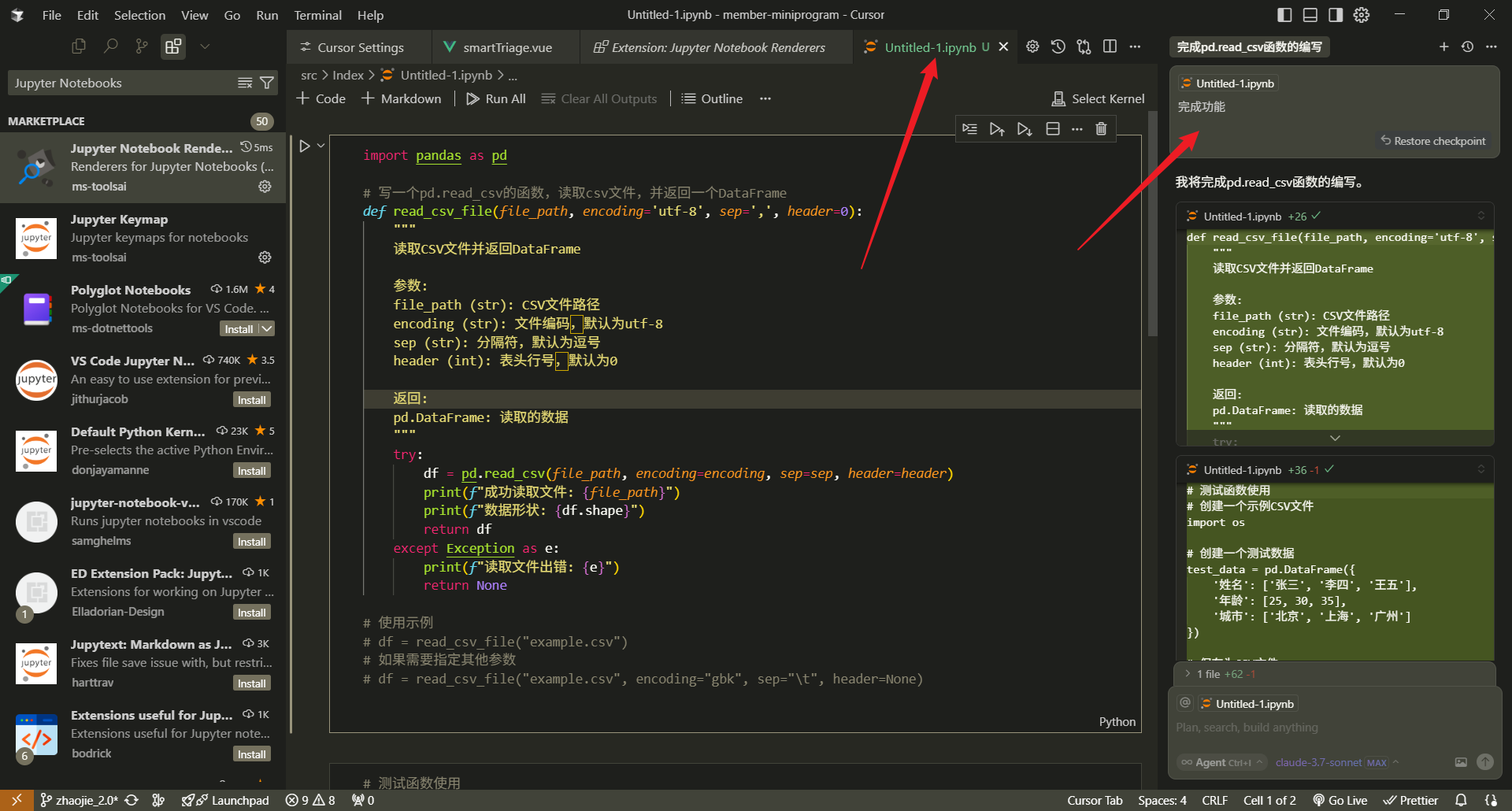The image size is (1512, 811).
Task: Install Extensions useful for Jupyter by bodrick
Action: pyautogui.click(x=252, y=754)
